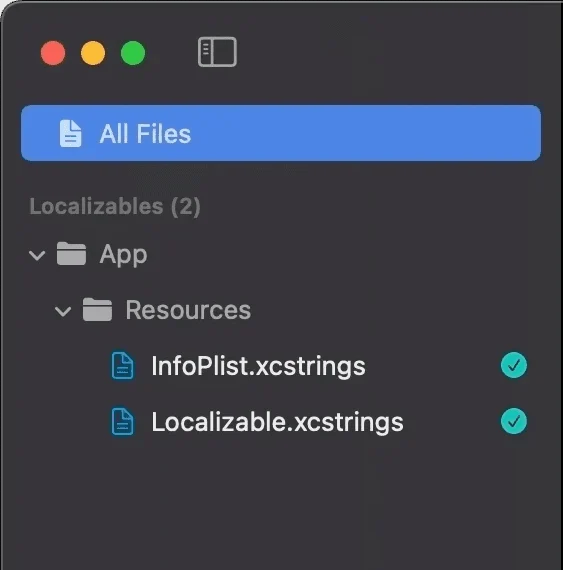The image size is (563, 570).
Task: Click Localizable.xcstrings green checkmark status
Action: coord(514,421)
